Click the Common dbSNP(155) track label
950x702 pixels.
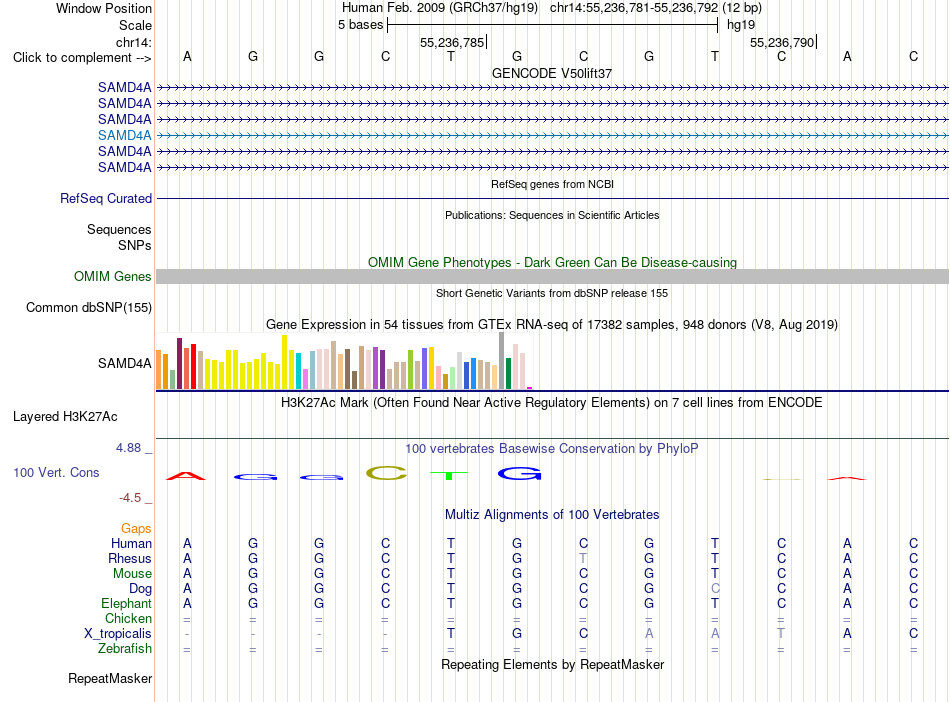(x=89, y=308)
